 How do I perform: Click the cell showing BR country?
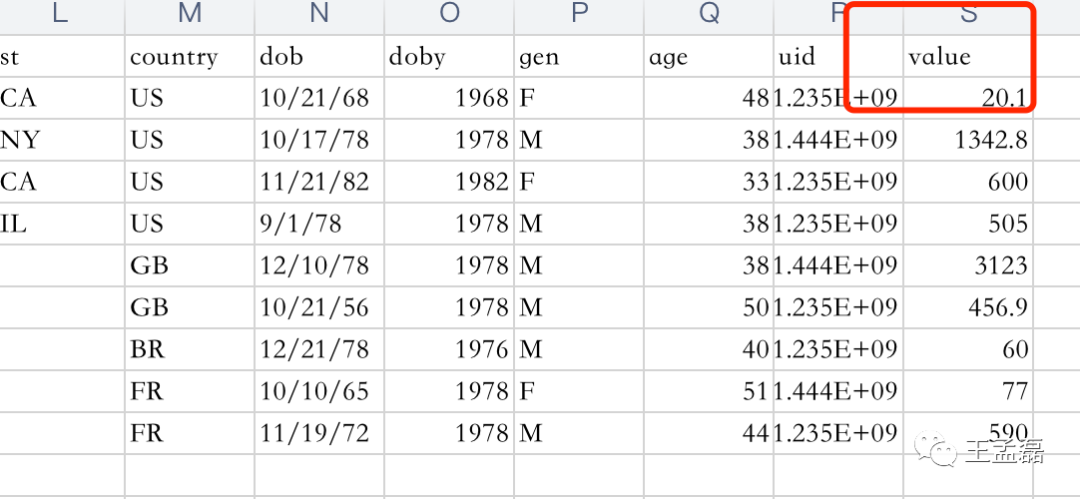point(189,349)
